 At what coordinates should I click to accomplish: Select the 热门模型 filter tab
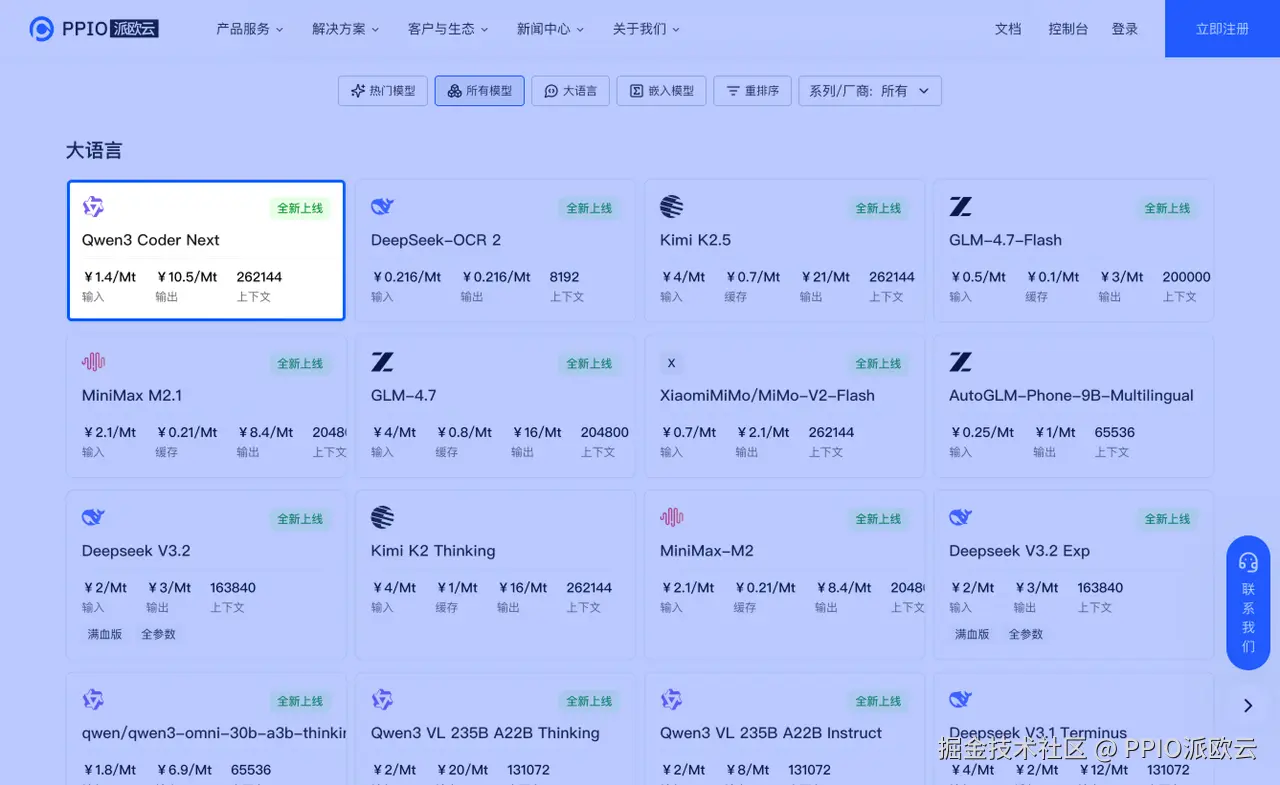tap(383, 91)
